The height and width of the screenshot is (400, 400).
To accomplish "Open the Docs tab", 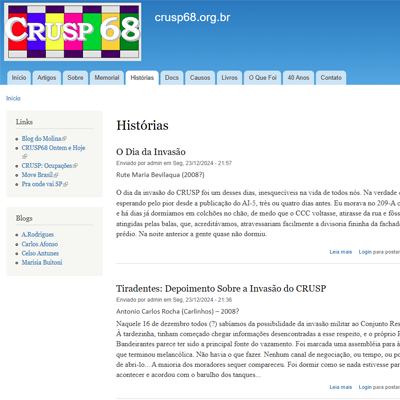I will [172, 78].
